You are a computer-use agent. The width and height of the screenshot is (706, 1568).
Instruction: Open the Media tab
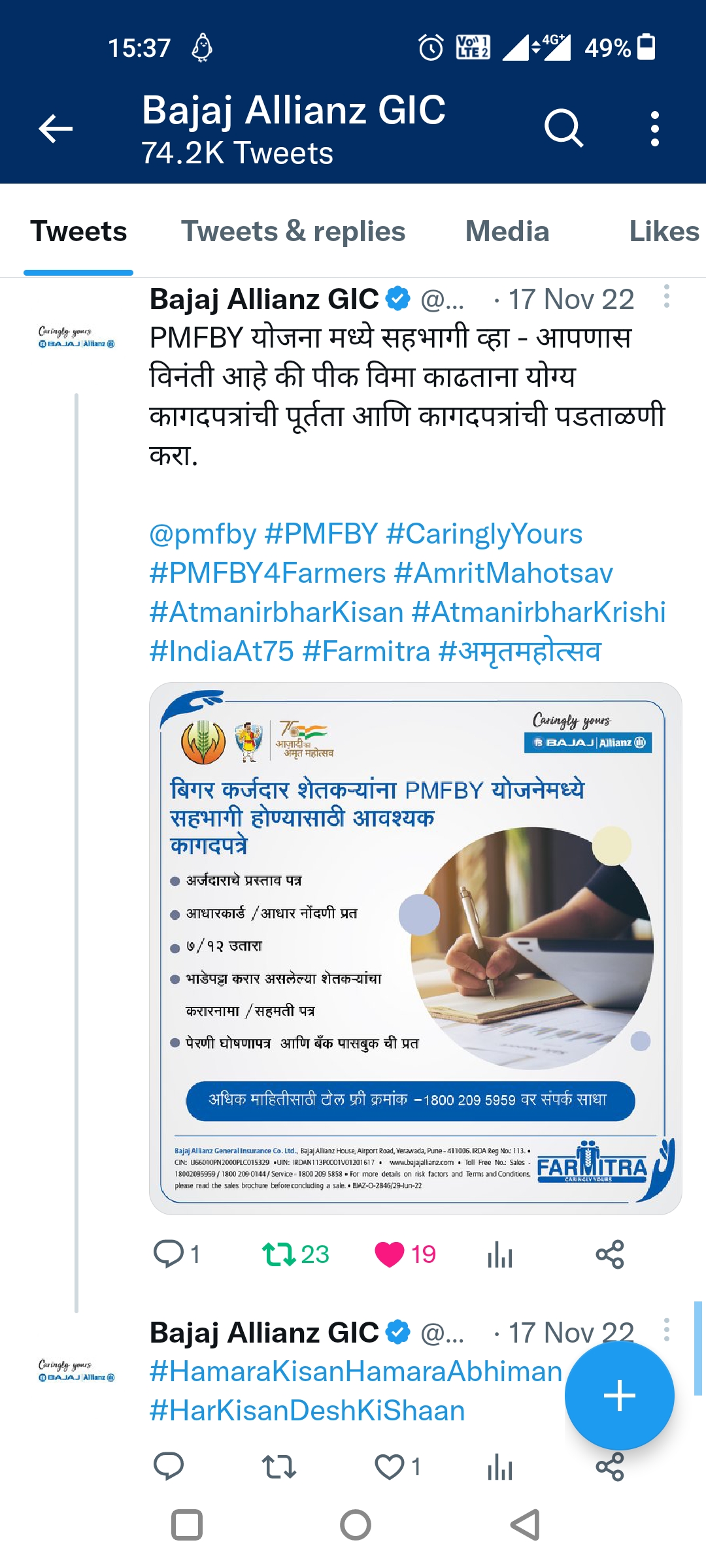point(507,232)
